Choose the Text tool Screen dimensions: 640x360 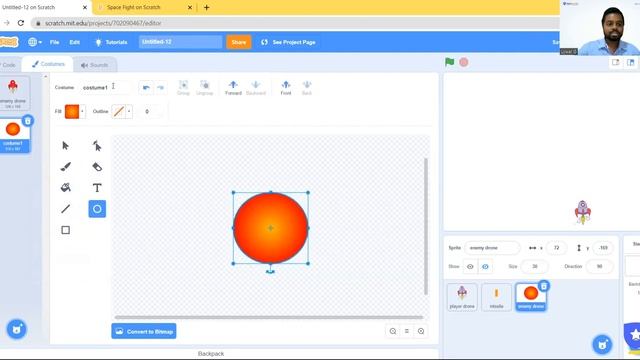tap(97, 188)
